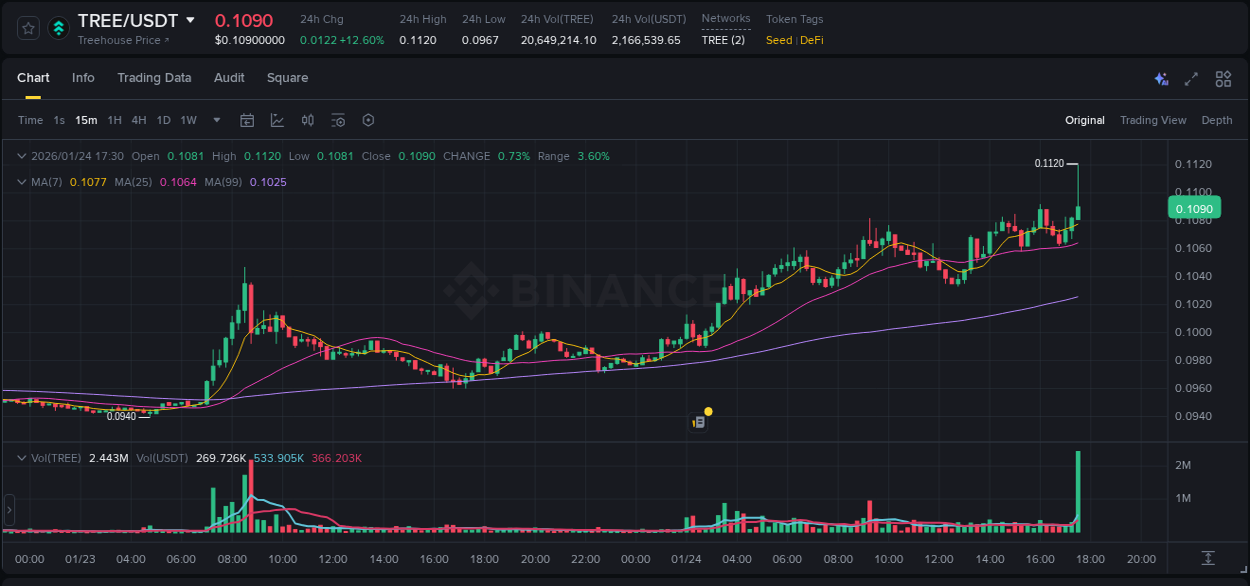Screen dimensions: 1250x586
Task: Enter fullscreen with the expand arrows icon
Action: (1191, 78)
